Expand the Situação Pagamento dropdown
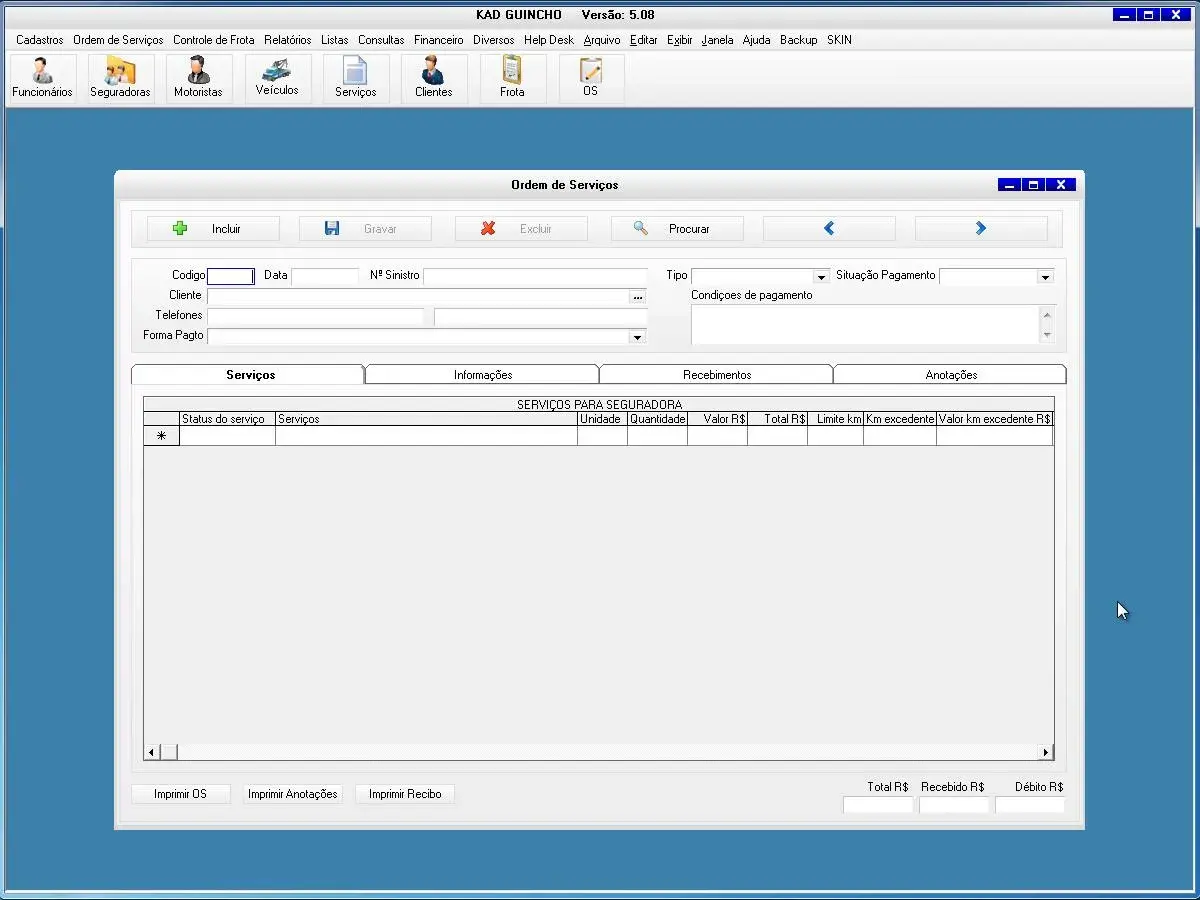The image size is (1200, 900). click(1045, 277)
